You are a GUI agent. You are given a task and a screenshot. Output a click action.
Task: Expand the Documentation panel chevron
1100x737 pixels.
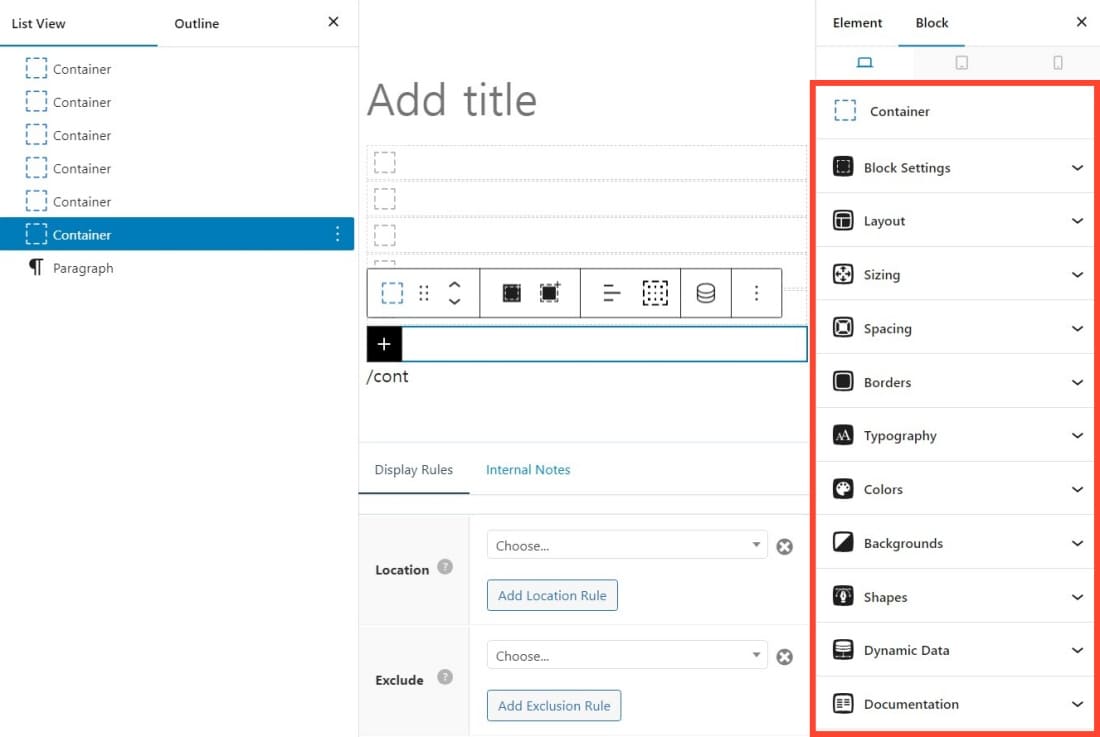point(1077,704)
